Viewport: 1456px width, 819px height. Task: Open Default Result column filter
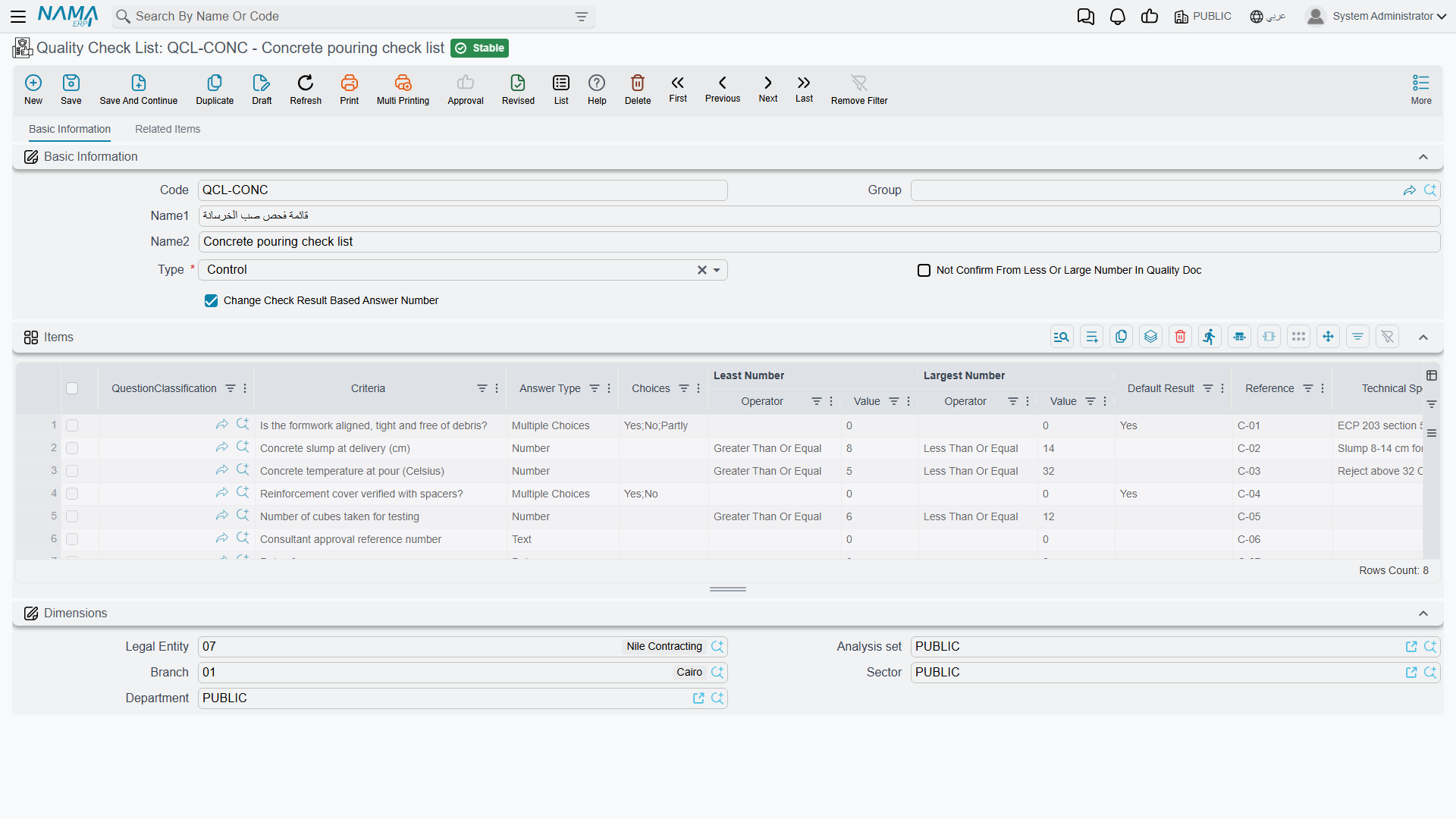1208,389
